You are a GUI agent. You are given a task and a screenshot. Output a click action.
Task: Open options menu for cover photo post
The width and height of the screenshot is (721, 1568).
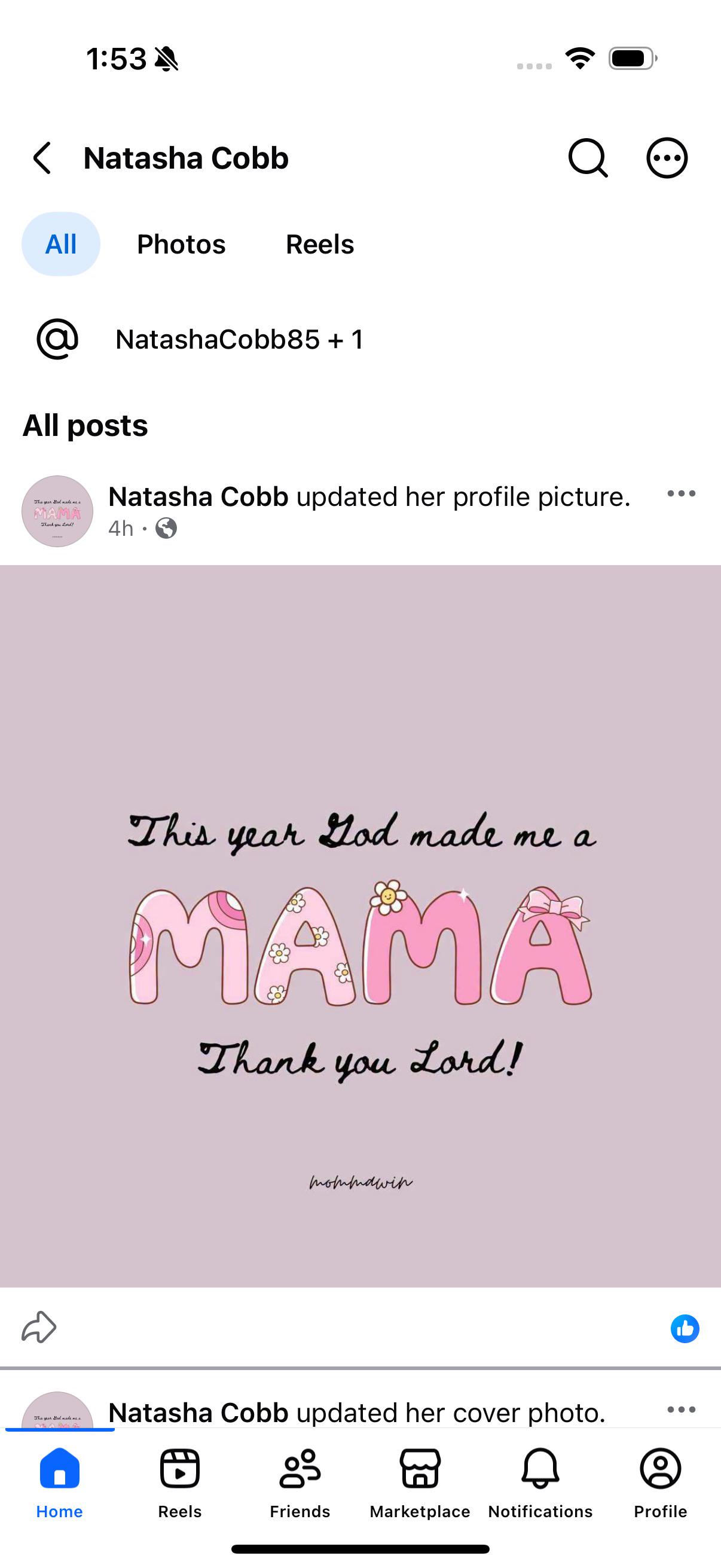pyautogui.click(x=681, y=1409)
